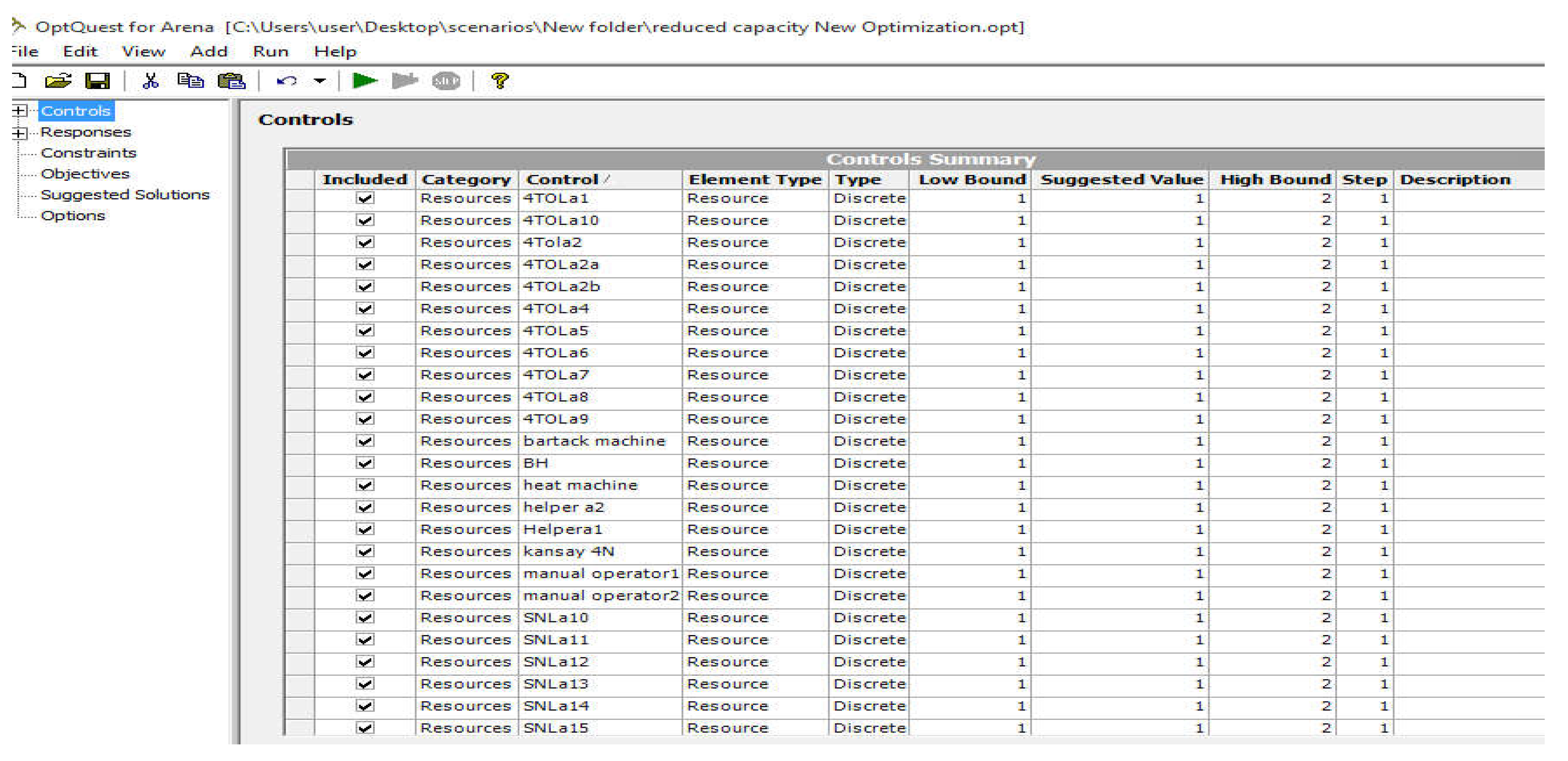Viewport: 1568px width, 761px height.
Task: Start optimization with green play icon
Action: [365, 80]
